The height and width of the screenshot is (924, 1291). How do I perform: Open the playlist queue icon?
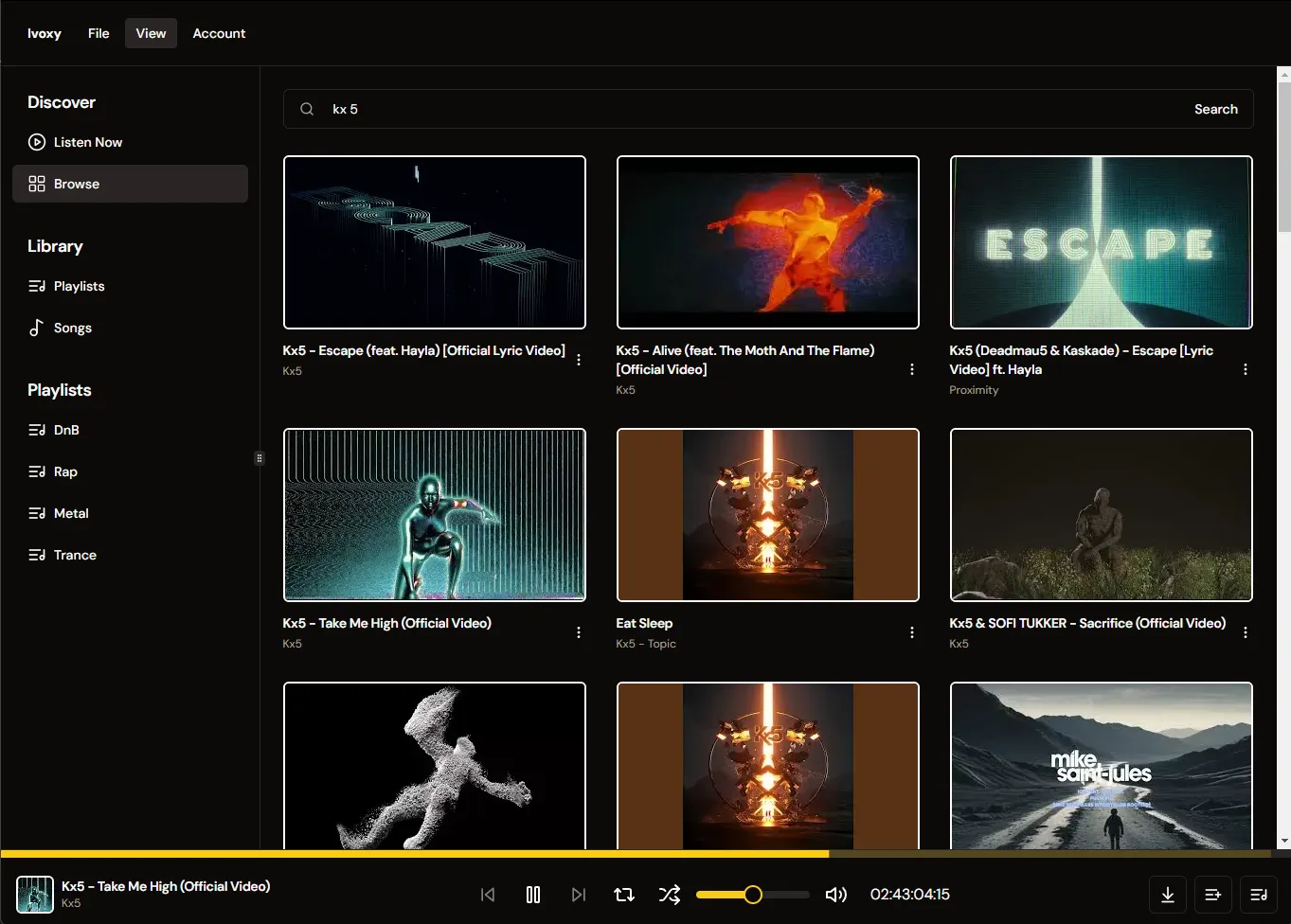tap(1259, 895)
